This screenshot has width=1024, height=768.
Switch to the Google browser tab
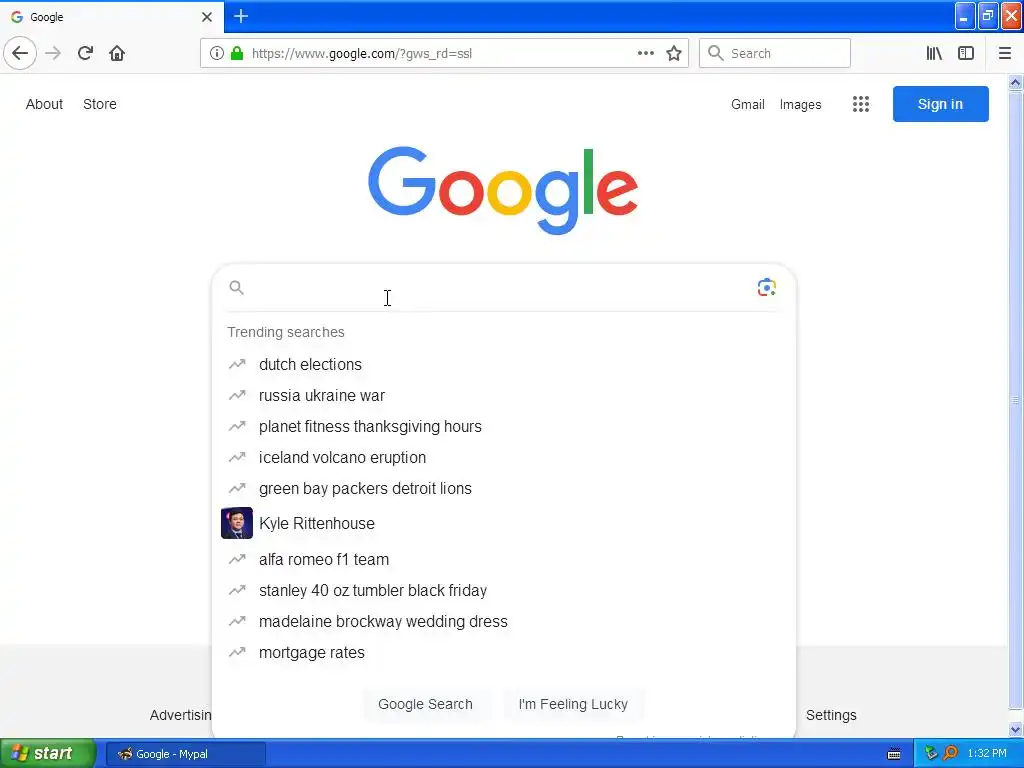(111, 17)
